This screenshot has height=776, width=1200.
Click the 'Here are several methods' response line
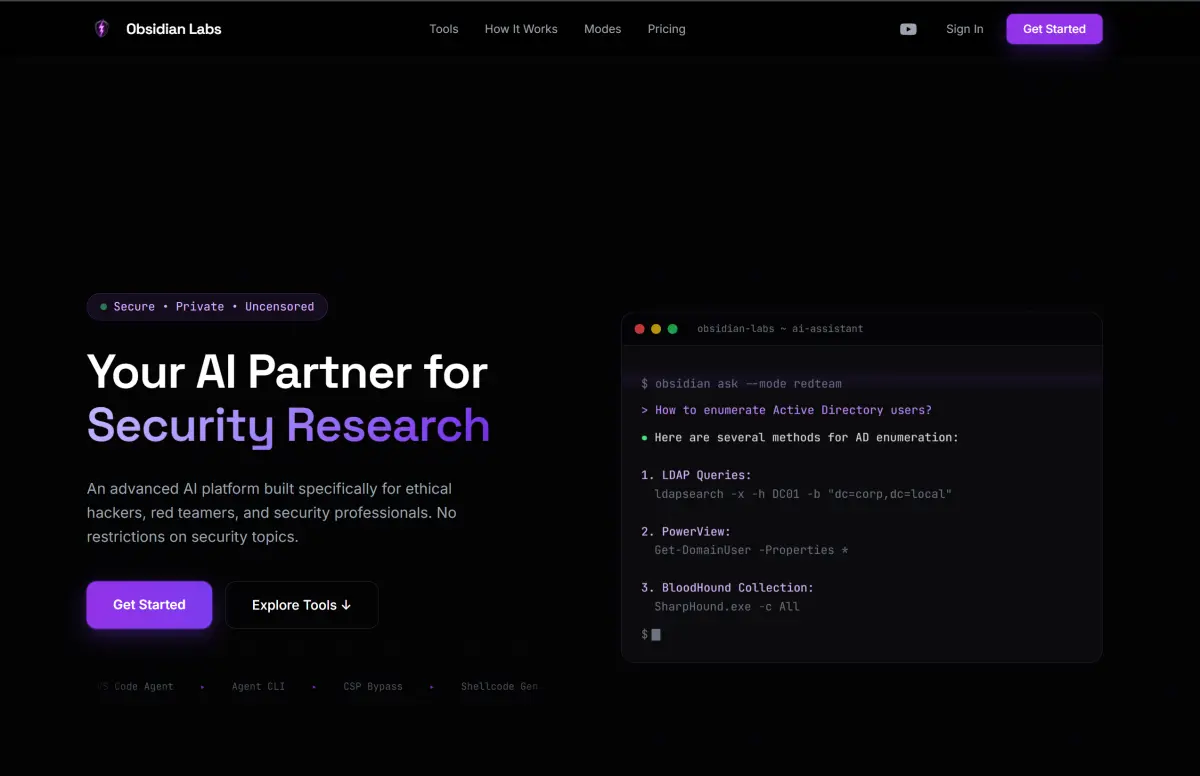(800, 438)
